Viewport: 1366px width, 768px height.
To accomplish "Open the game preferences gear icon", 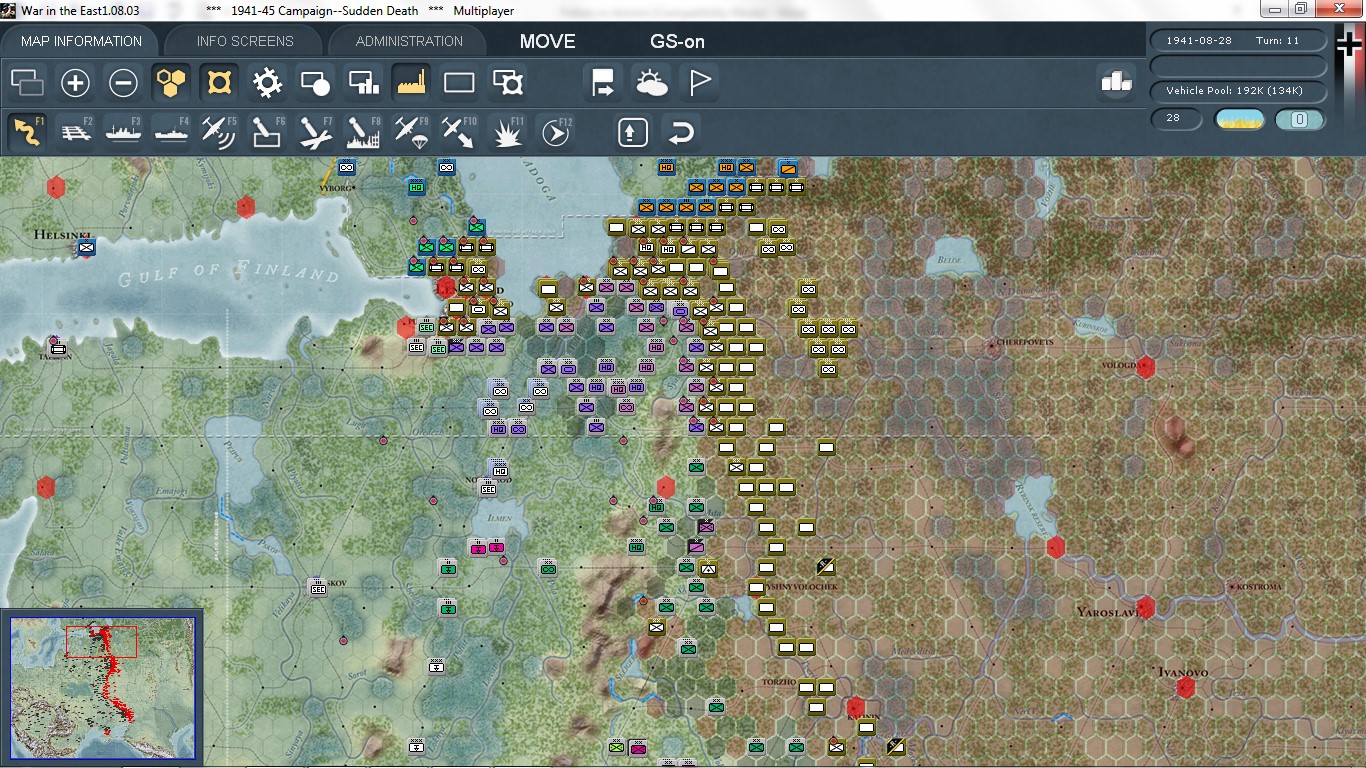I will pos(267,83).
